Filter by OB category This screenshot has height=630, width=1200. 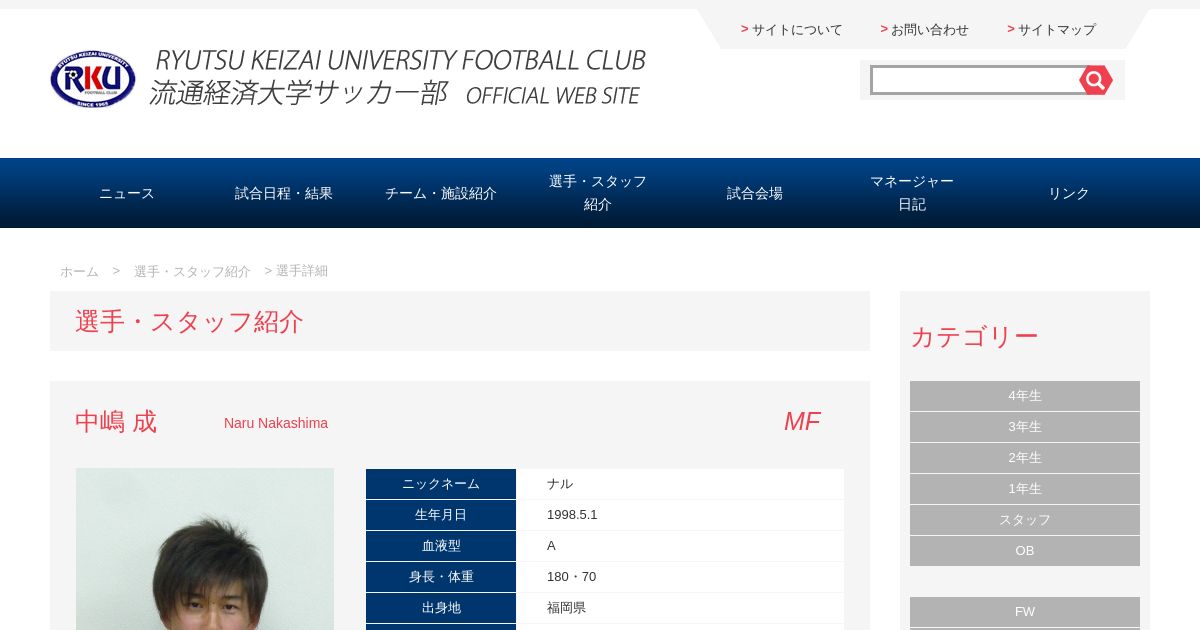click(1025, 551)
